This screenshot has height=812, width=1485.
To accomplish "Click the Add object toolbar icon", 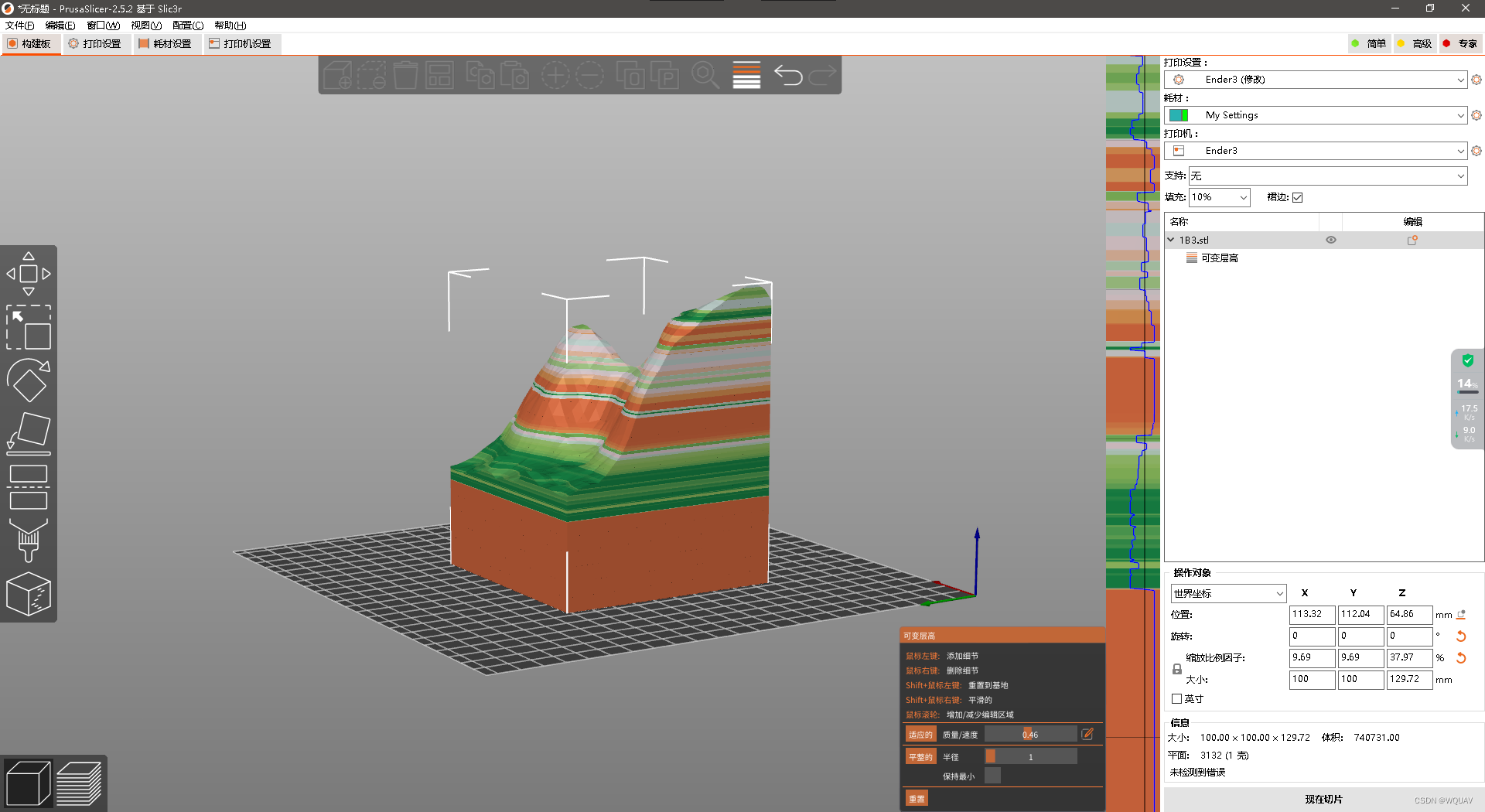I will pyautogui.click(x=338, y=75).
